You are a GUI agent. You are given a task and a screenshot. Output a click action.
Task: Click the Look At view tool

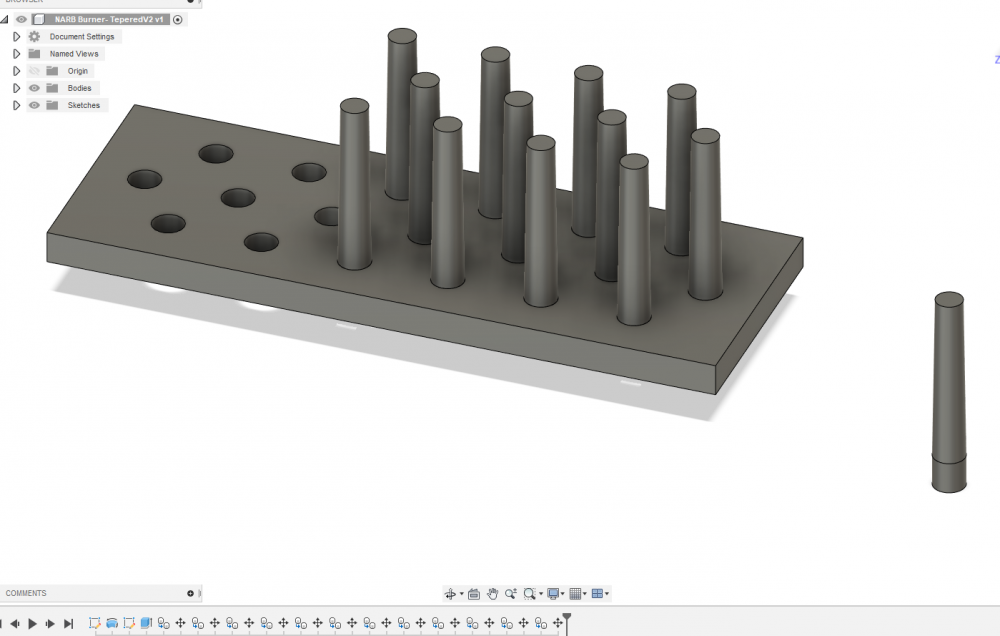point(474,594)
